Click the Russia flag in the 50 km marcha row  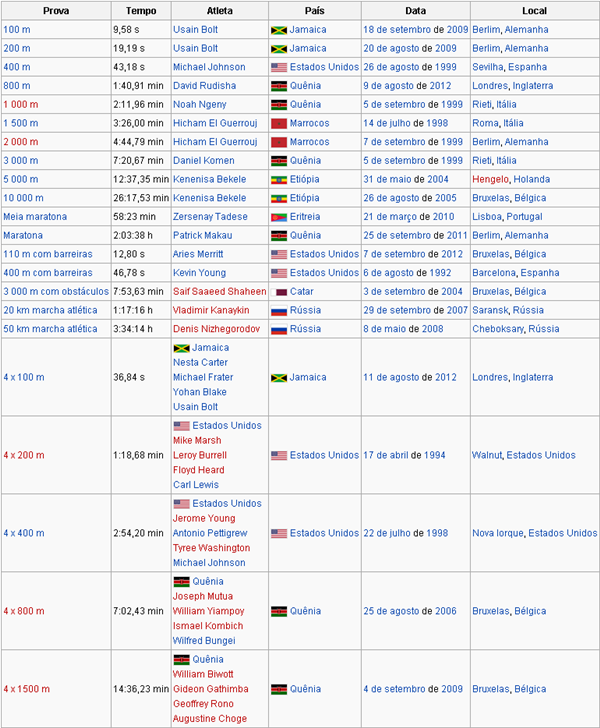[x=279, y=329]
